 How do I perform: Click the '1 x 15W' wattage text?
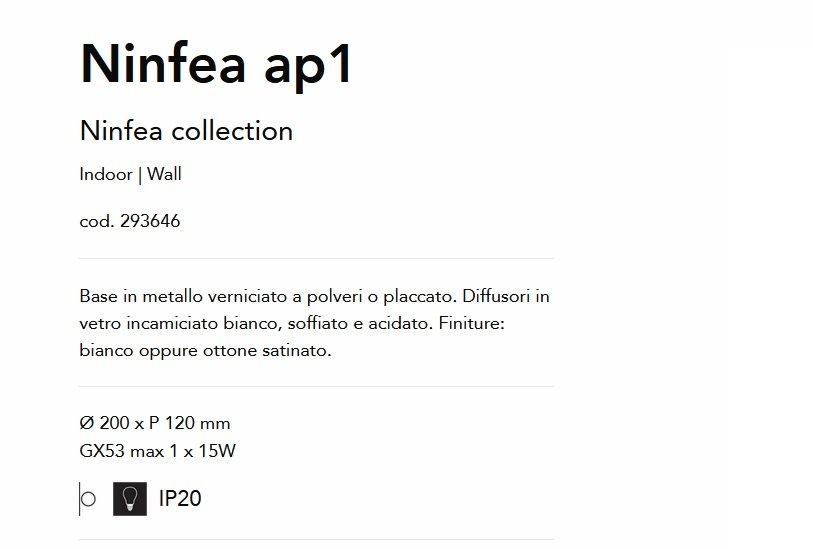[202, 451]
